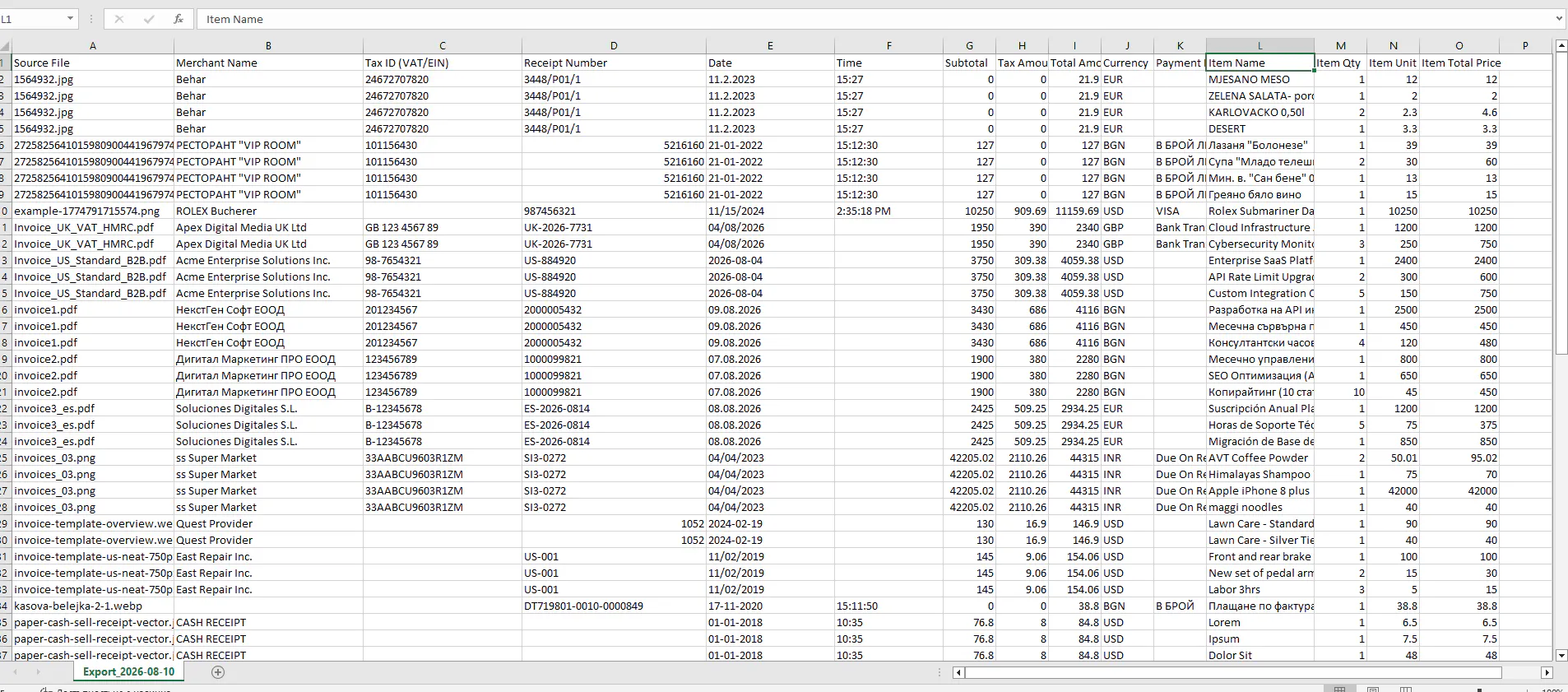Click the 'Source File' header cell
Screen dimensions: 1568x692
93,63
